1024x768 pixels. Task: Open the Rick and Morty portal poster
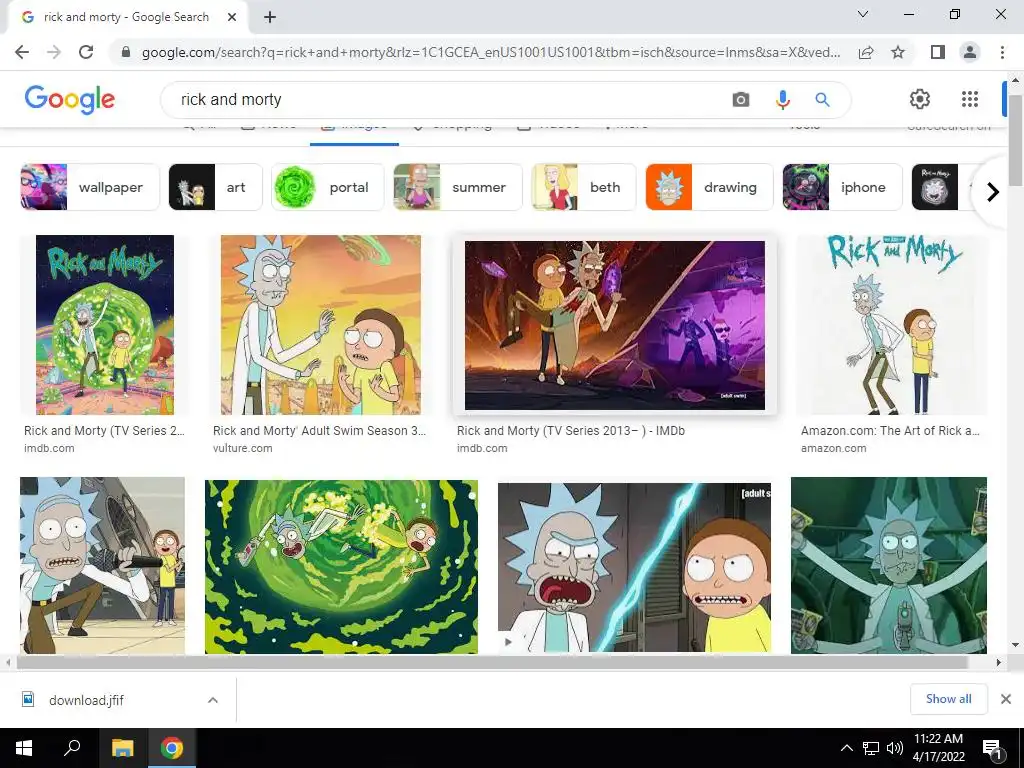pyautogui.click(x=104, y=325)
